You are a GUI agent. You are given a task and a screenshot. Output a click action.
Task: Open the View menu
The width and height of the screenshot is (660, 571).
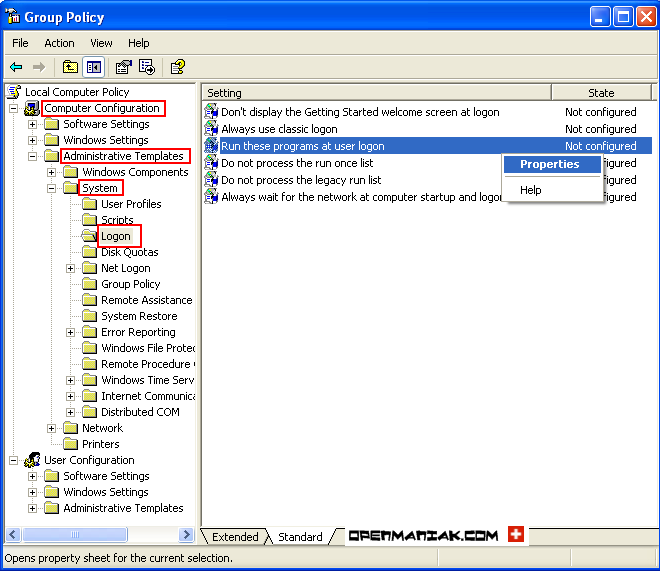click(101, 43)
